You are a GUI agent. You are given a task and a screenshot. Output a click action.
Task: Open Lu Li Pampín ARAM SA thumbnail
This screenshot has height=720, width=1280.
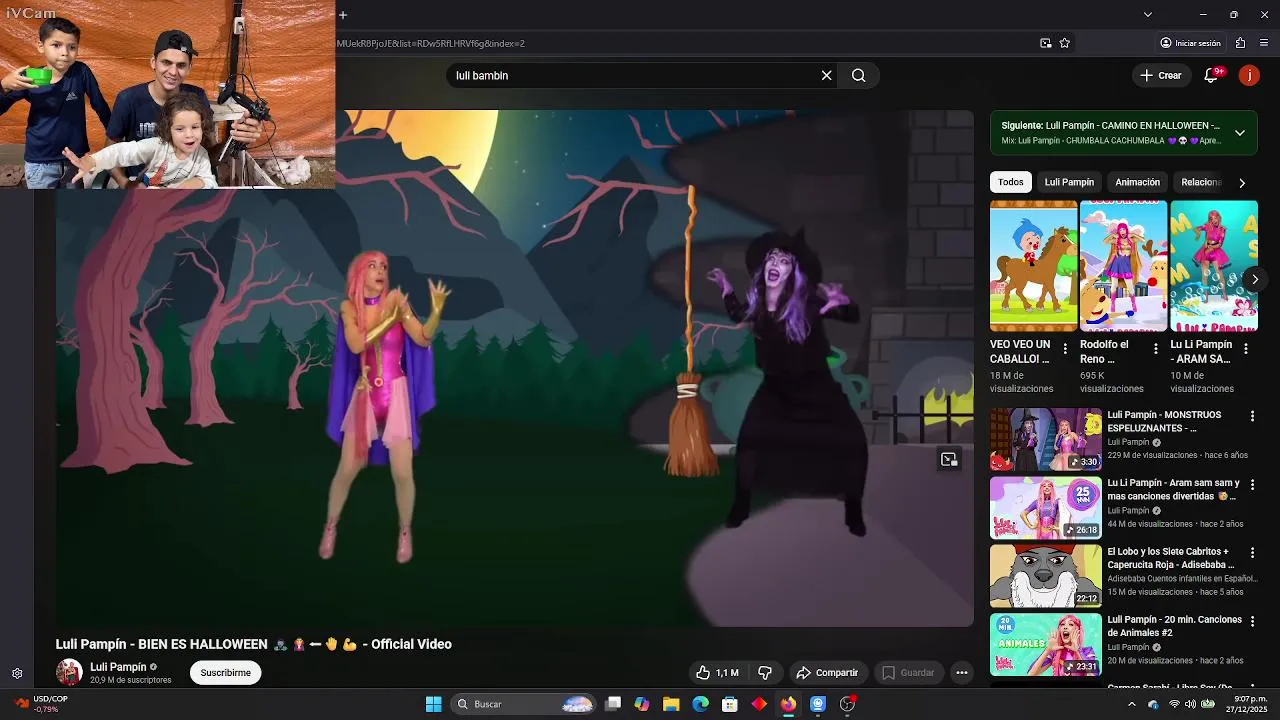(x=1214, y=266)
